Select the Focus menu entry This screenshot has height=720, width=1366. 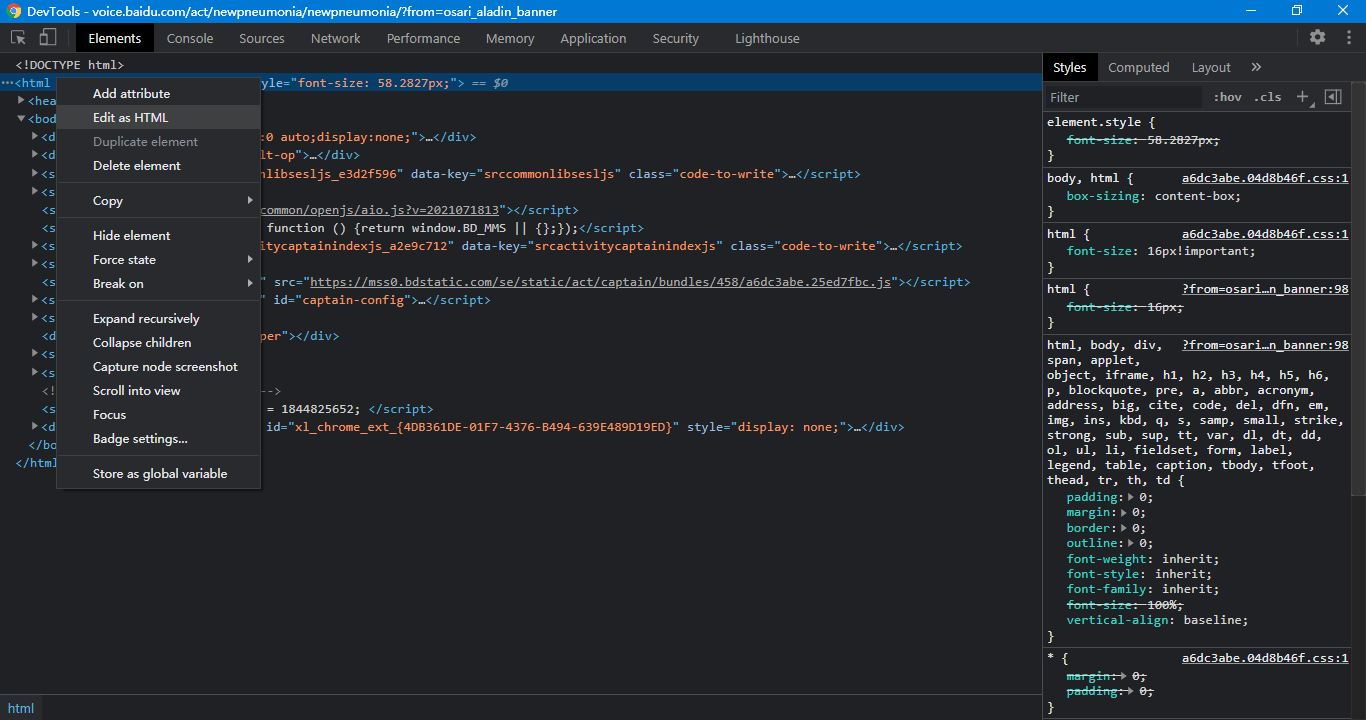[158, 414]
